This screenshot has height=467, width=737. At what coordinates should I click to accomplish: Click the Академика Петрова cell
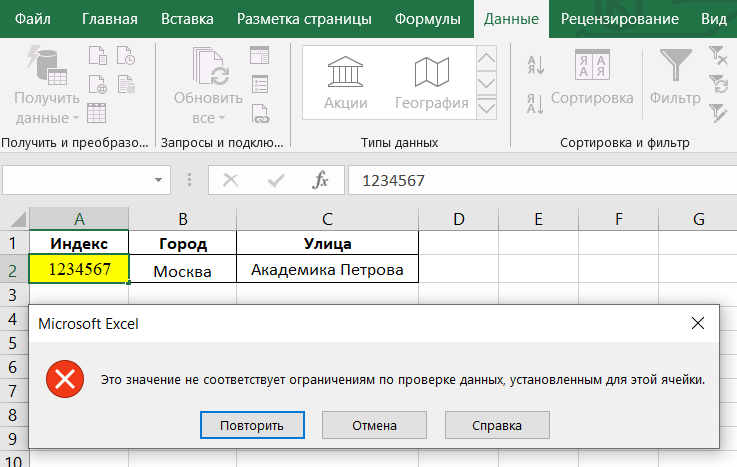coord(327,269)
